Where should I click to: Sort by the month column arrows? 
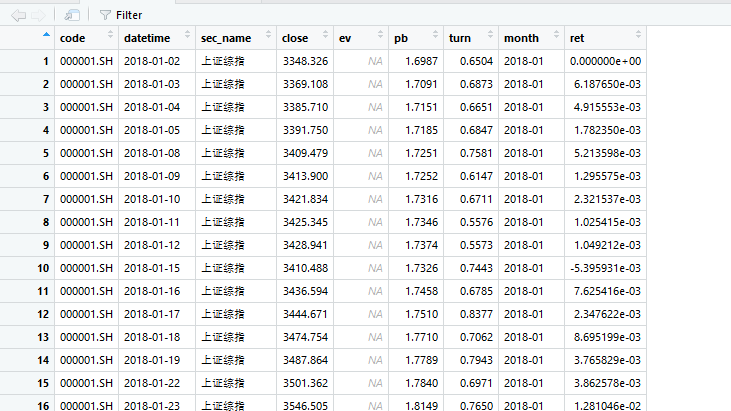[x=555, y=38]
